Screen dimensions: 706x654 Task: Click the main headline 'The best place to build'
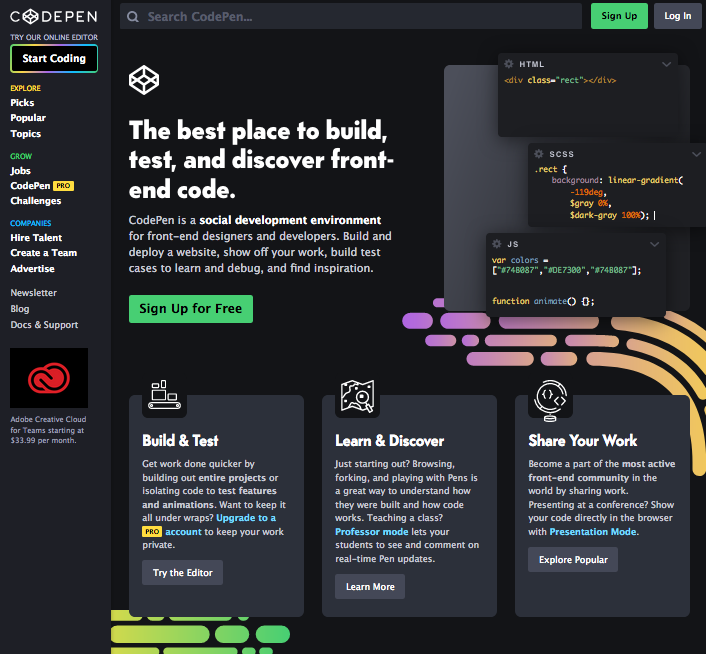(x=261, y=159)
